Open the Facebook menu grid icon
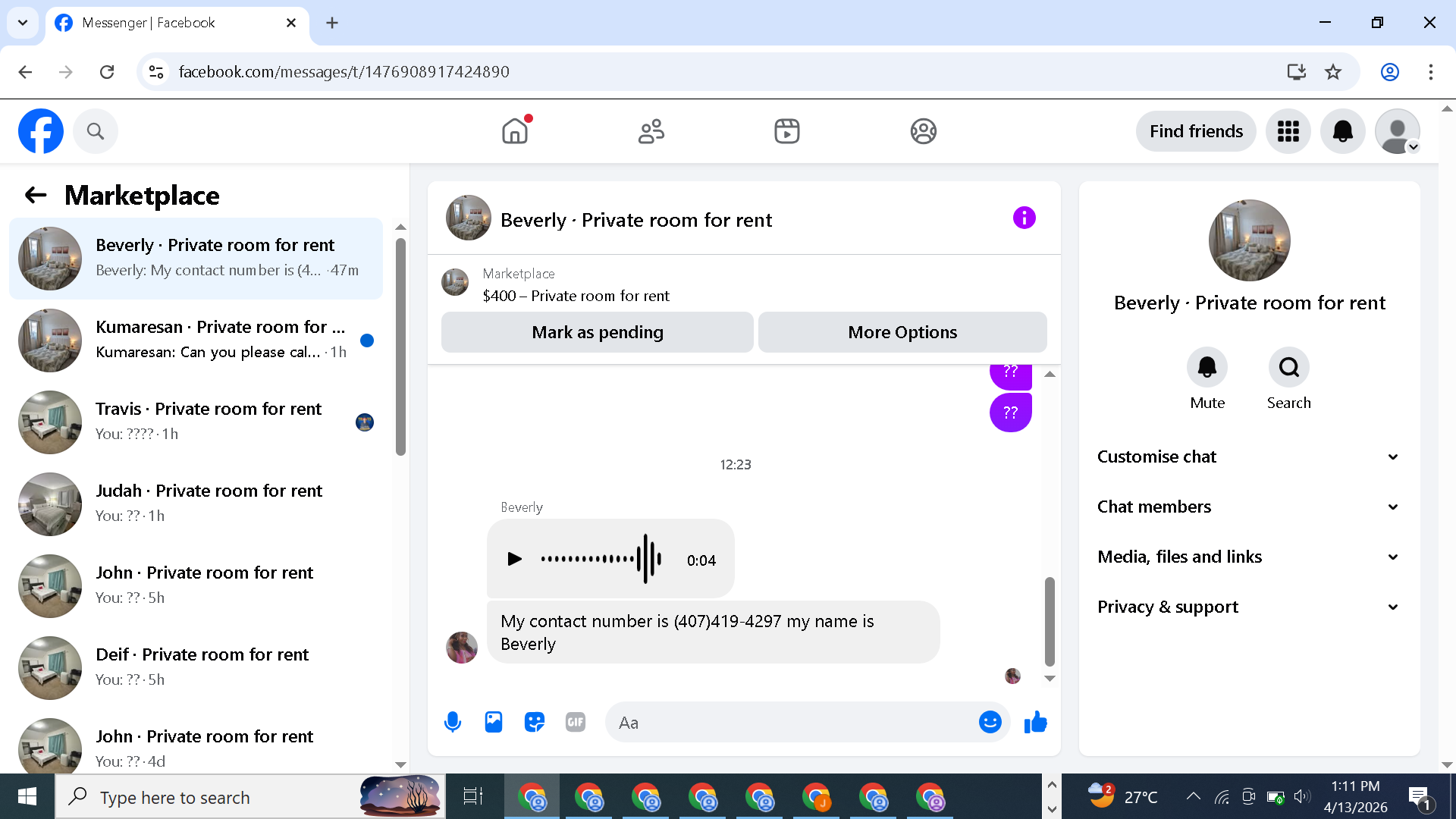The height and width of the screenshot is (819, 1456). click(x=1288, y=131)
